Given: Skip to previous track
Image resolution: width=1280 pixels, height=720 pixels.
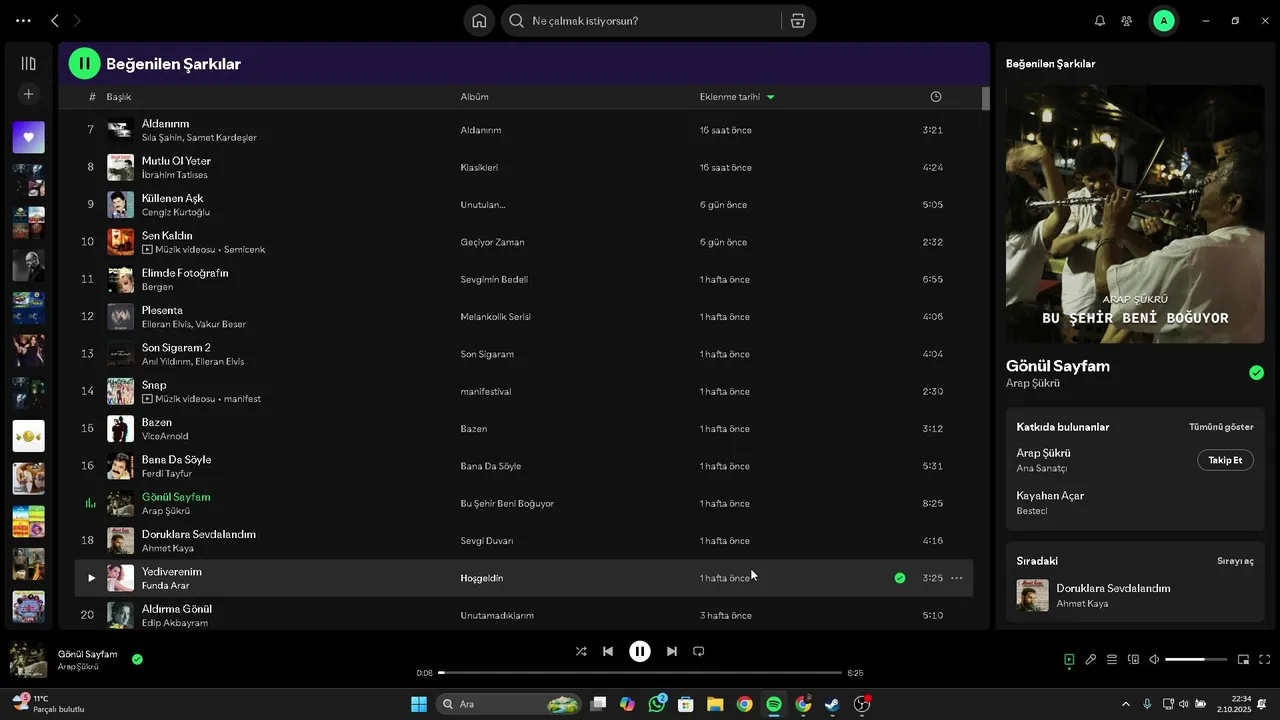Looking at the screenshot, I should pos(608,651).
